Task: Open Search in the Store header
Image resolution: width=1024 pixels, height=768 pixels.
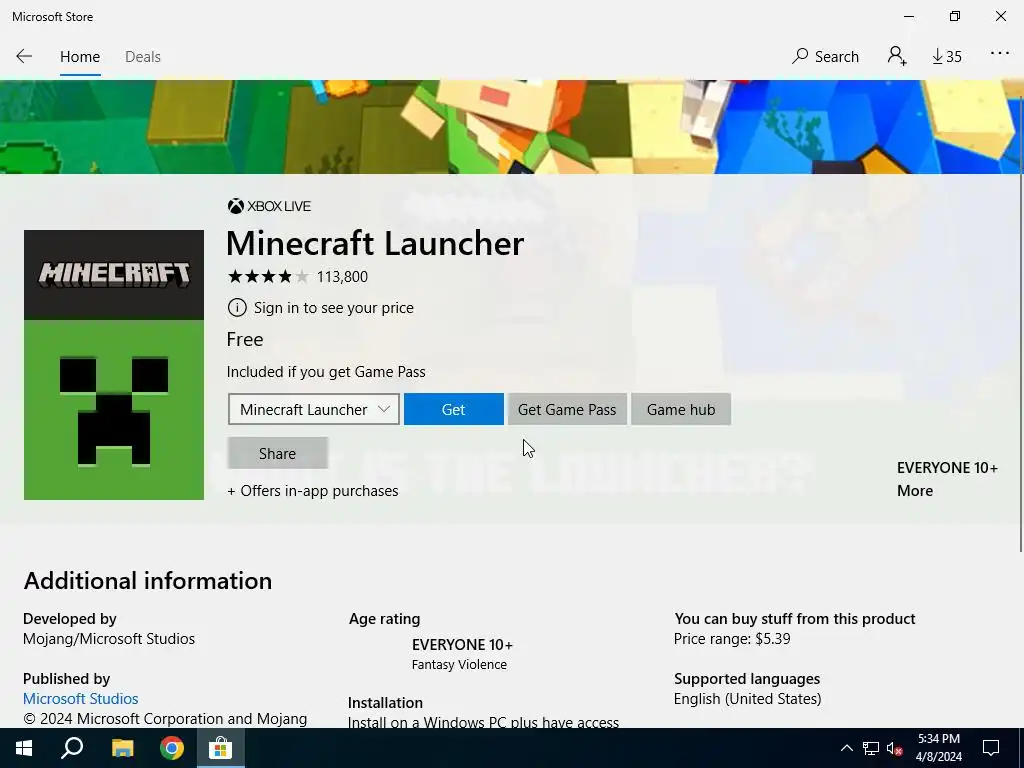Action: pos(825,57)
